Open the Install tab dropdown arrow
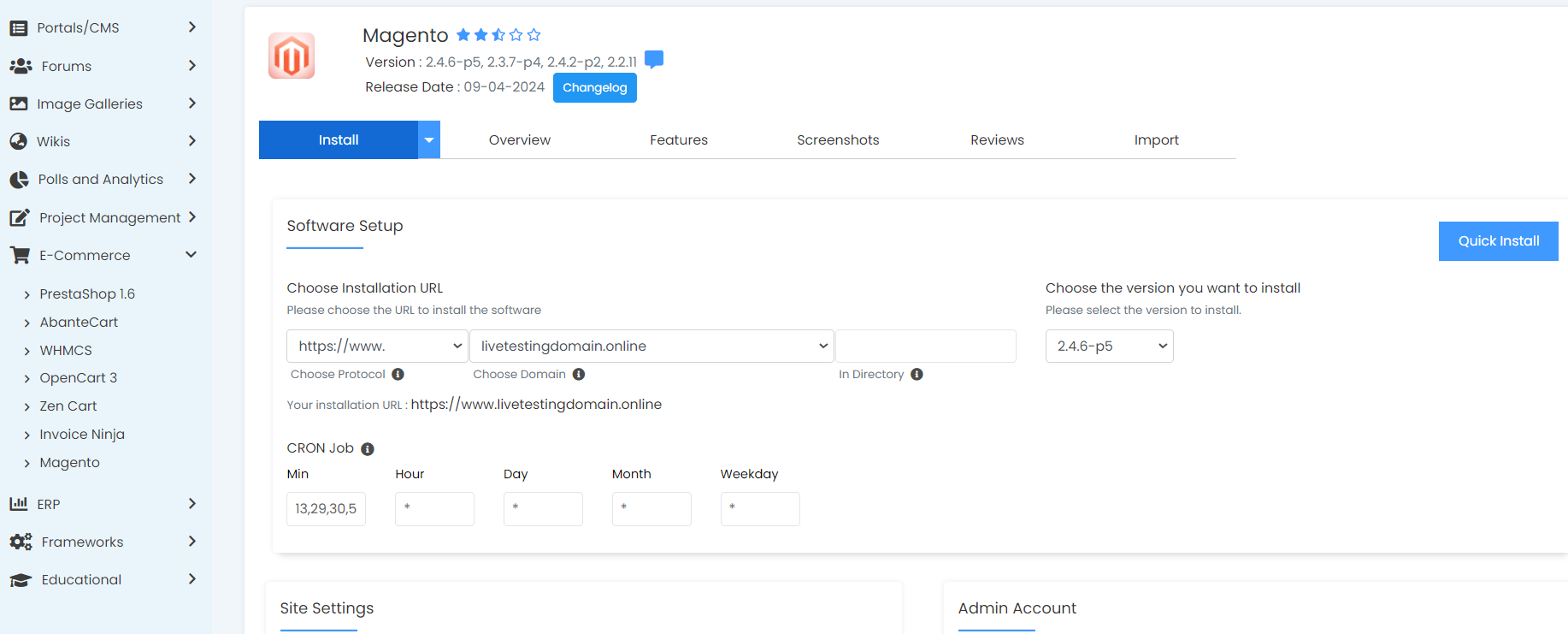This screenshot has height=634, width=1568. pos(429,139)
